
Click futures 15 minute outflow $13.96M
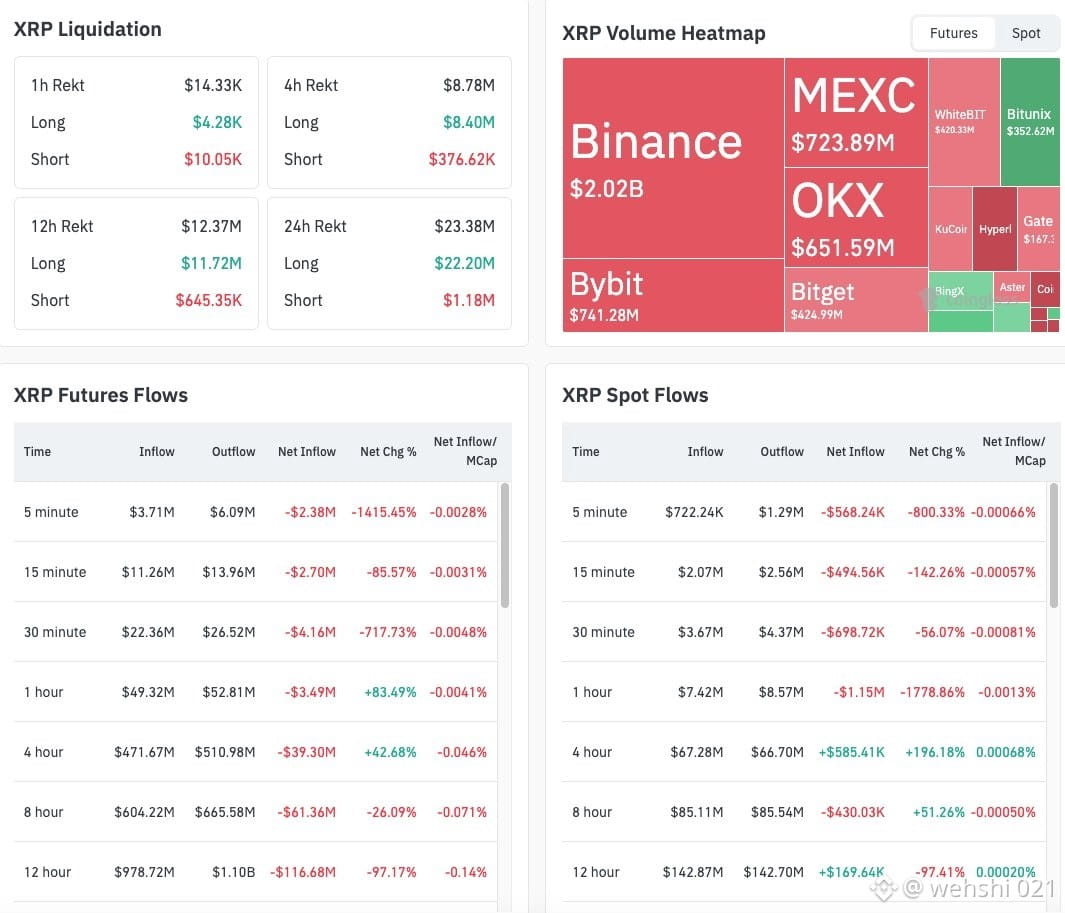tap(229, 572)
